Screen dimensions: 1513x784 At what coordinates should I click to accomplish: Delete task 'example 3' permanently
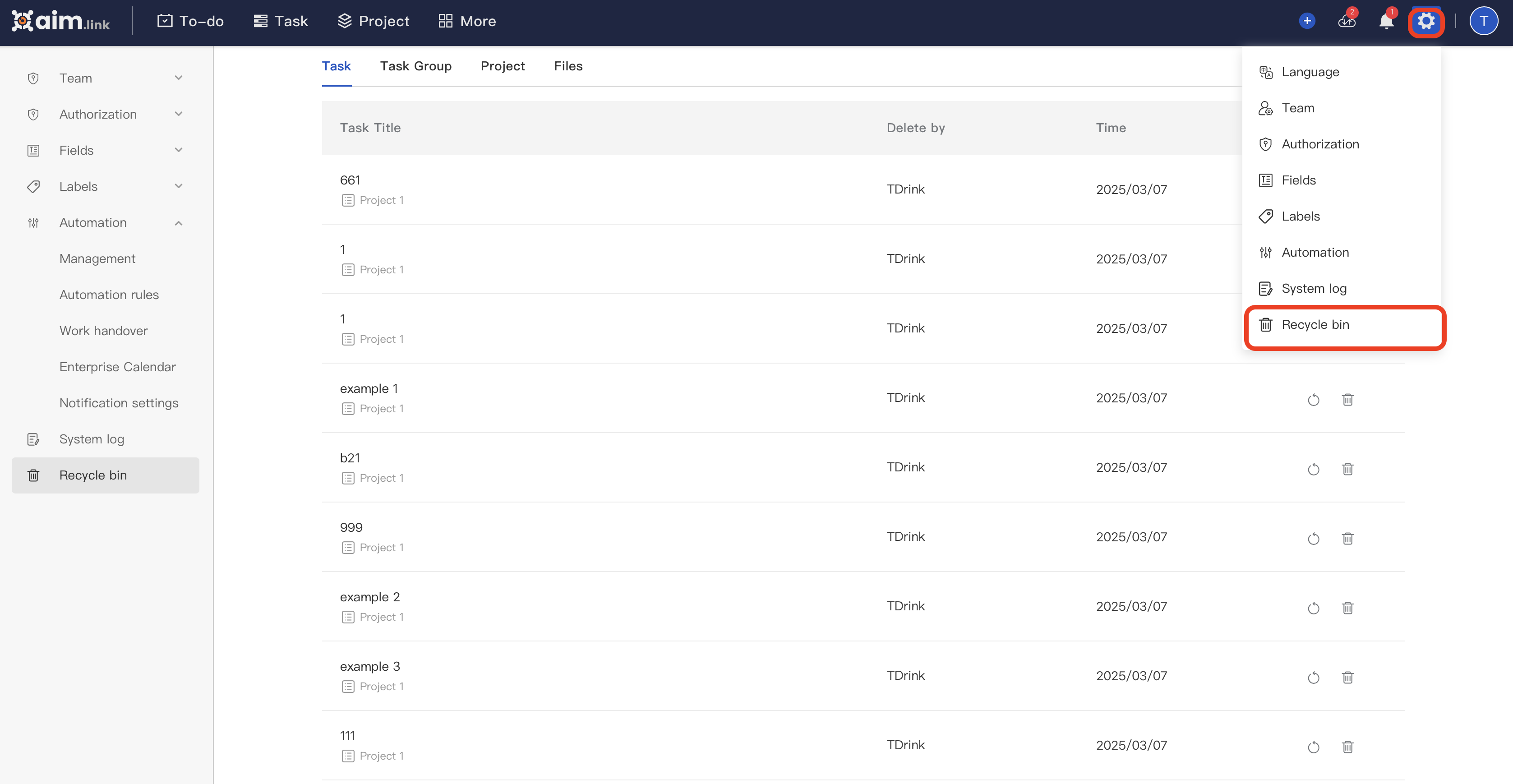1347,678
